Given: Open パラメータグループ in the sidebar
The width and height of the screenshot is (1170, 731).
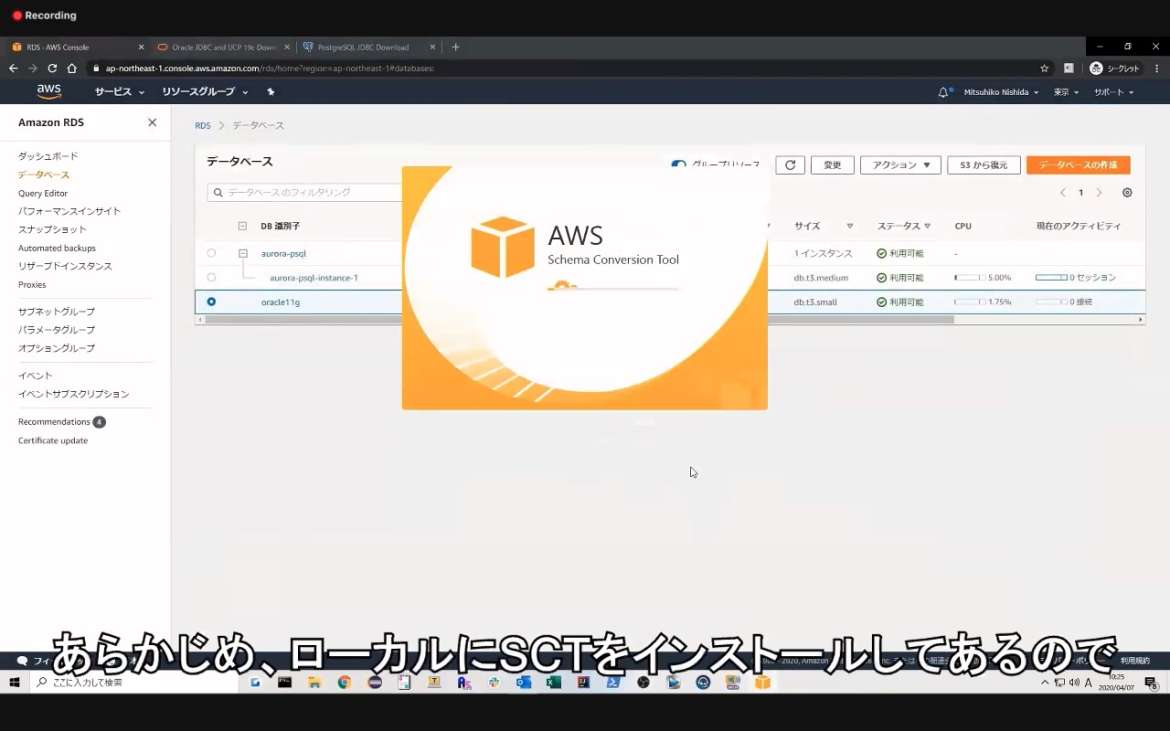Looking at the screenshot, I should tap(57, 330).
